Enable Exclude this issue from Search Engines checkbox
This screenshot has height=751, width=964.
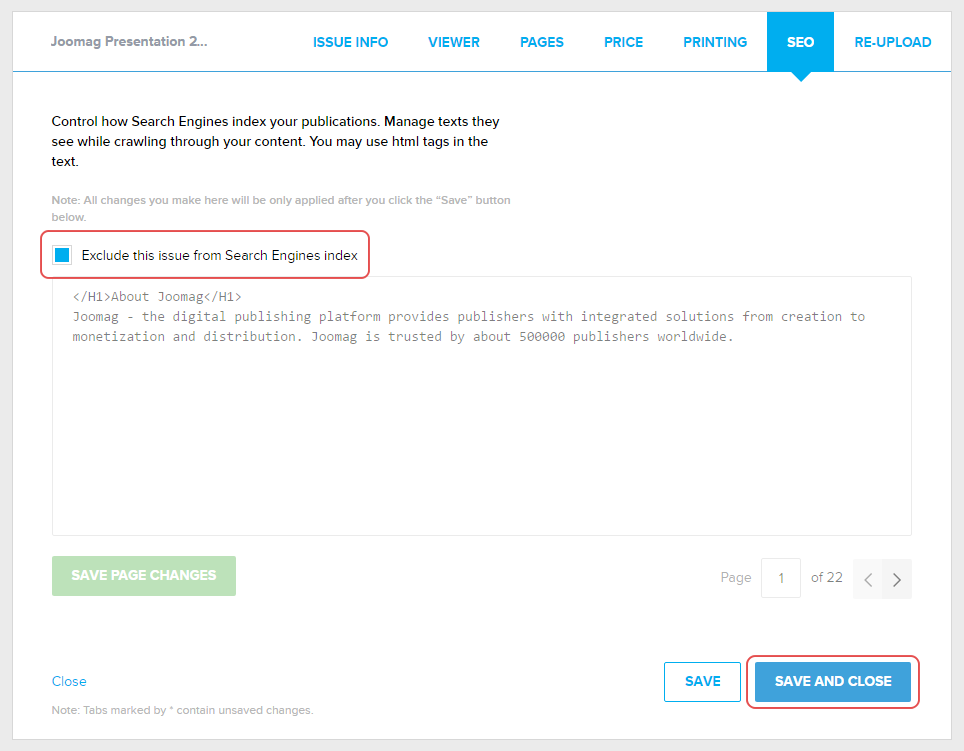[63, 255]
